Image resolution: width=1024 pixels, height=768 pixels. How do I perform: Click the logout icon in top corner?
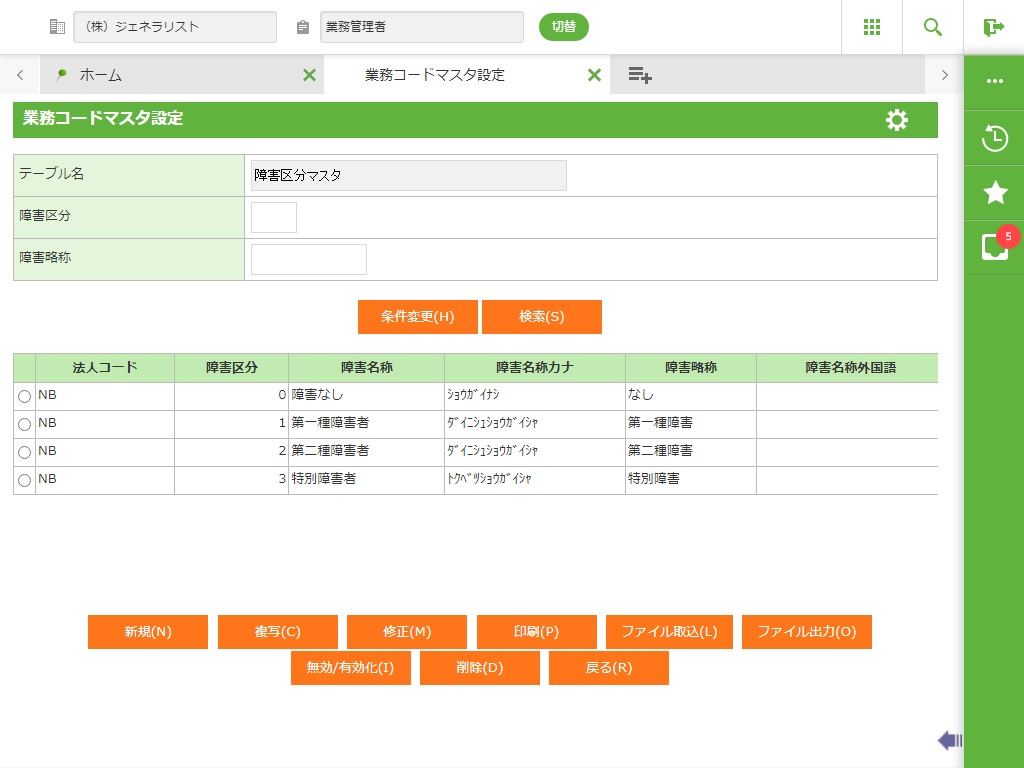(x=993, y=27)
